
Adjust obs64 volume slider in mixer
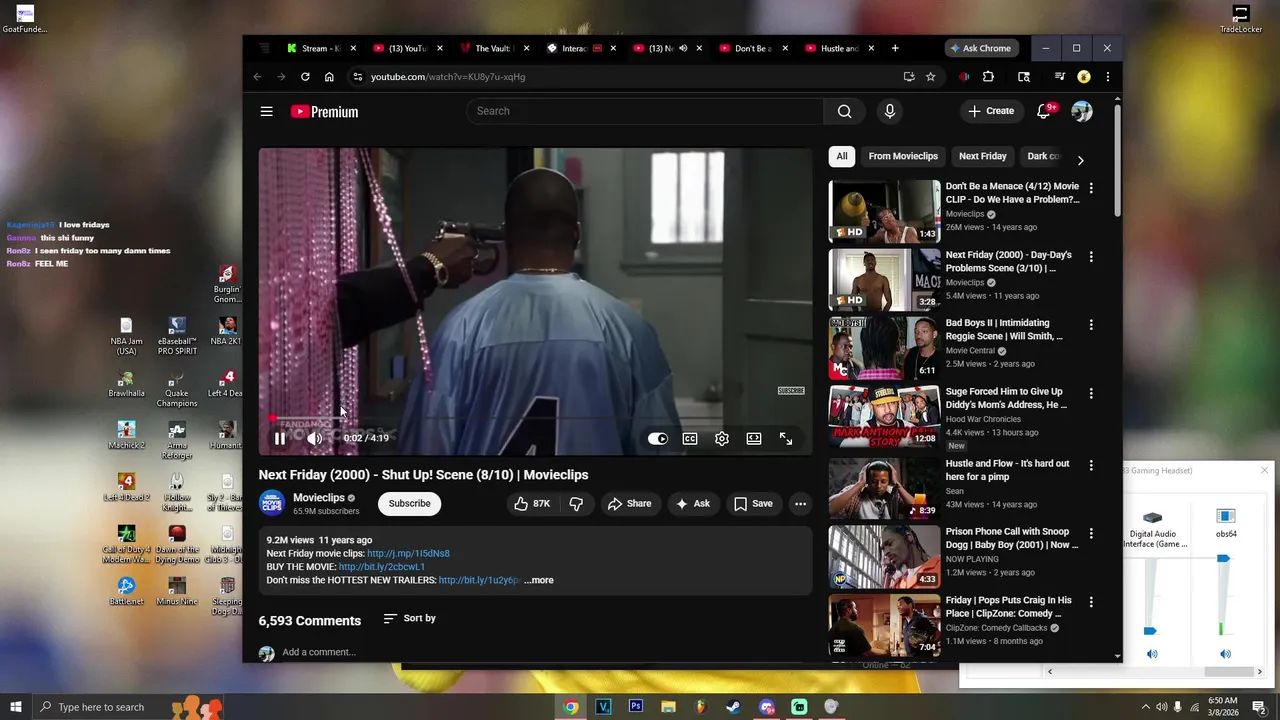(x=1222, y=559)
